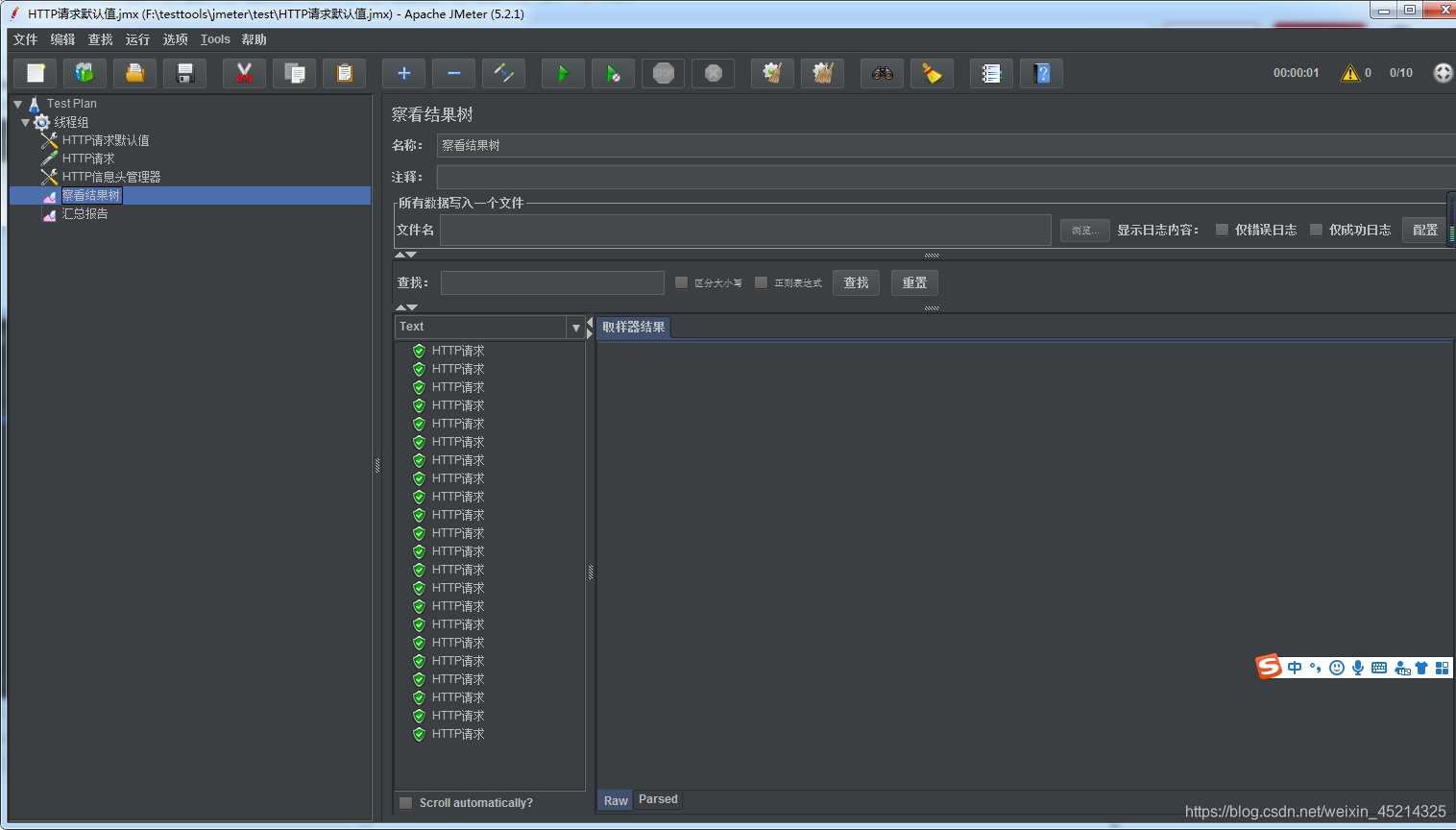Shutdown threads with round X icon
1456x830 pixels.
click(x=714, y=73)
